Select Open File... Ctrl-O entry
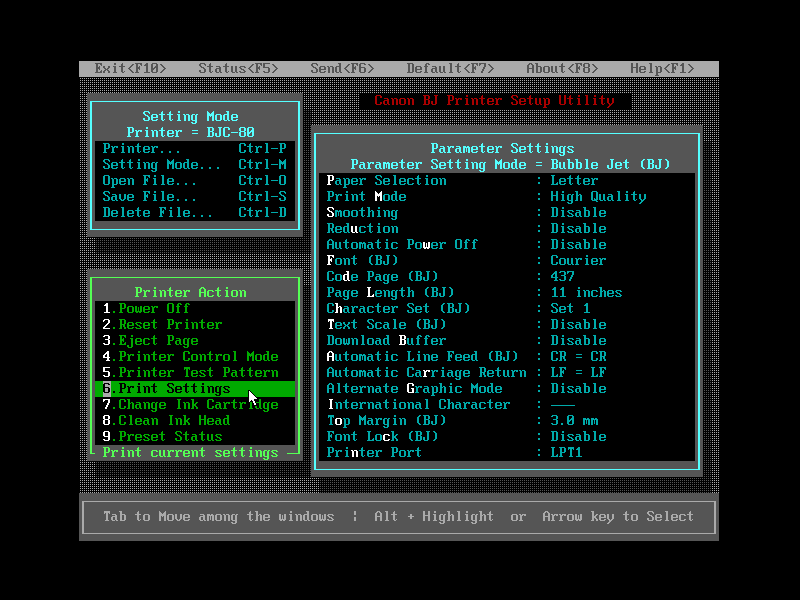The image size is (800, 600). (195, 181)
